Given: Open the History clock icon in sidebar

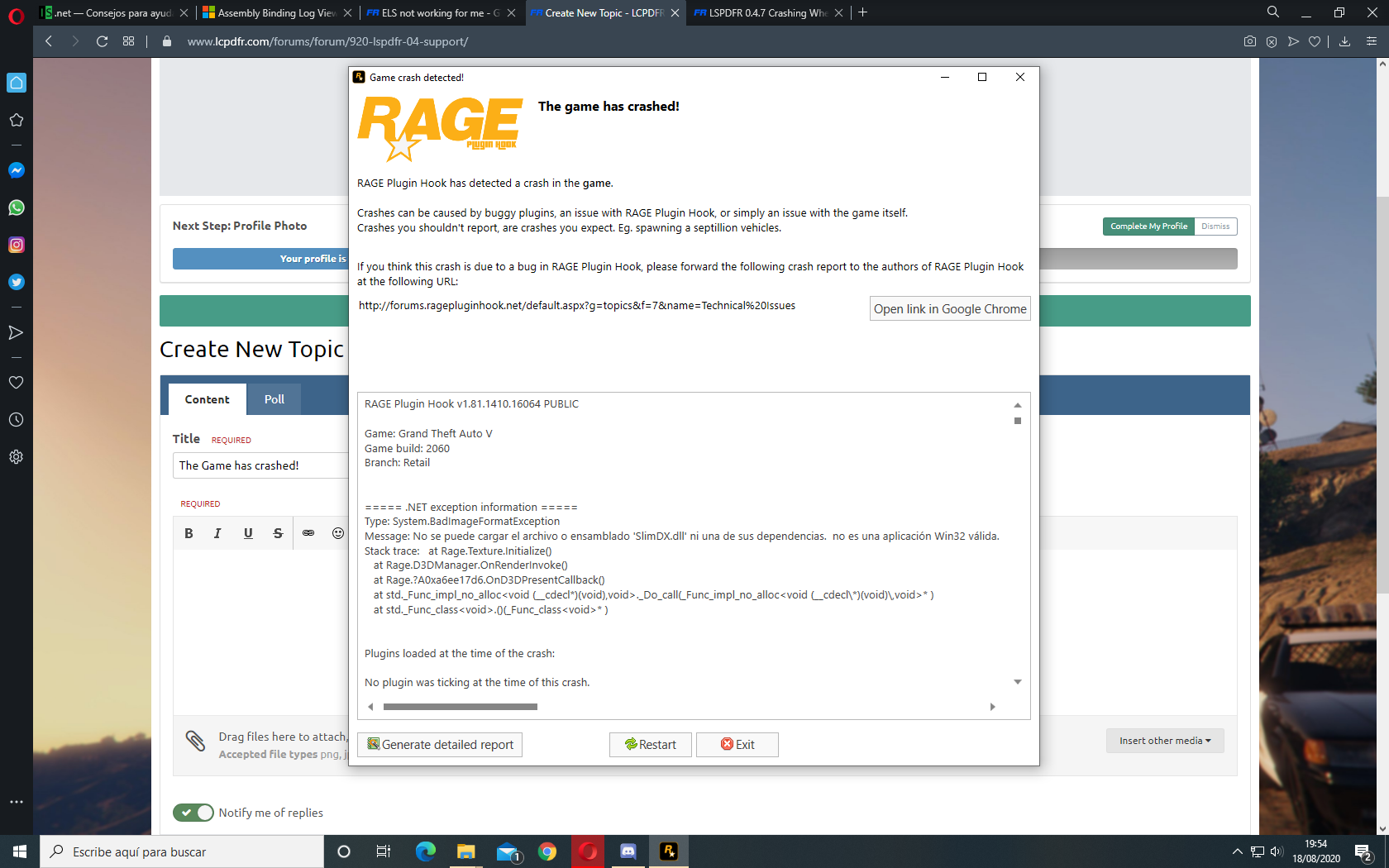Looking at the screenshot, I should point(16,420).
